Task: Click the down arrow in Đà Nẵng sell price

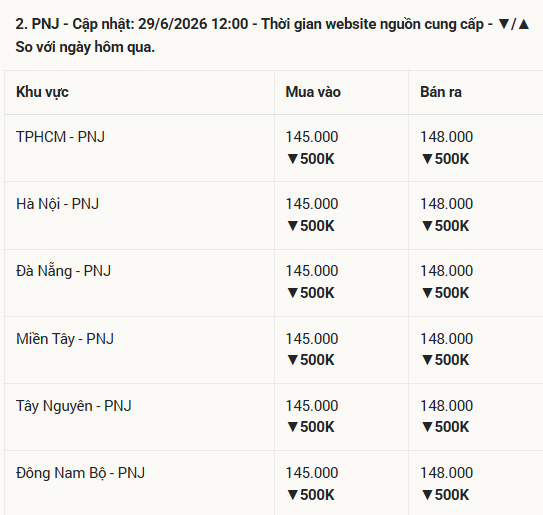Action: (x=427, y=293)
